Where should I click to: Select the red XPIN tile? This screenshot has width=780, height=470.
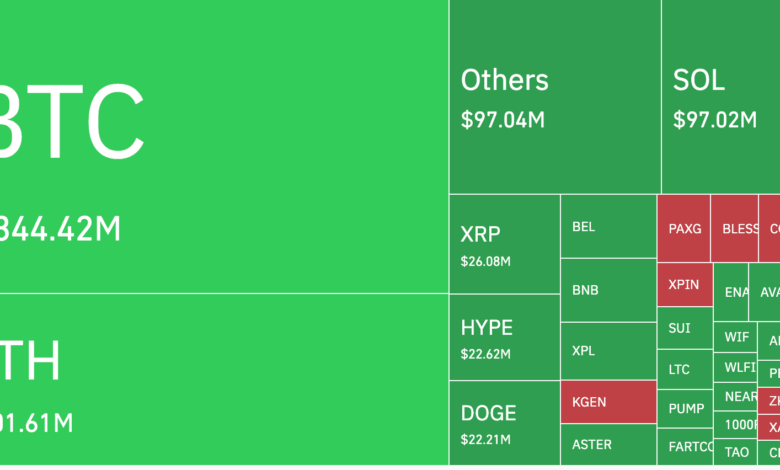(684, 285)
